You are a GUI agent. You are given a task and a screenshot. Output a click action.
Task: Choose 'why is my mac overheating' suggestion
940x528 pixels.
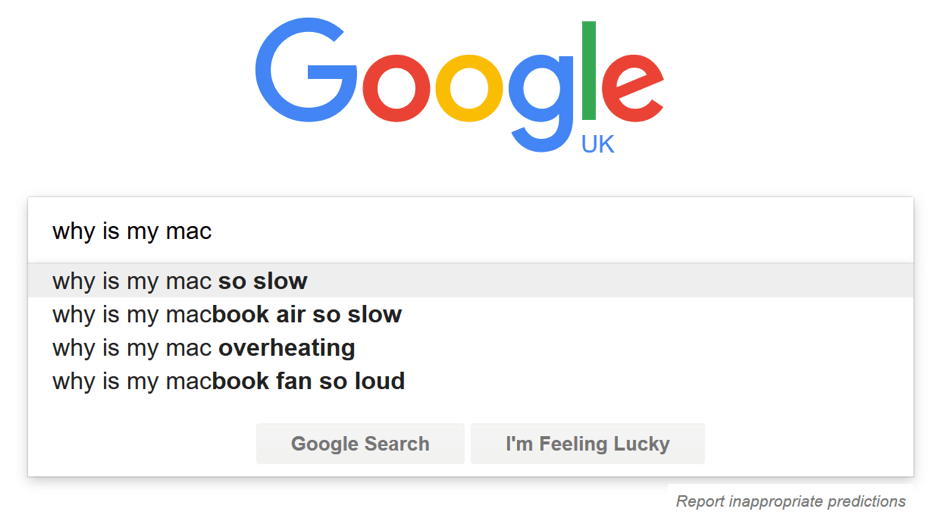pyautogui.click(x=471, y=348)
